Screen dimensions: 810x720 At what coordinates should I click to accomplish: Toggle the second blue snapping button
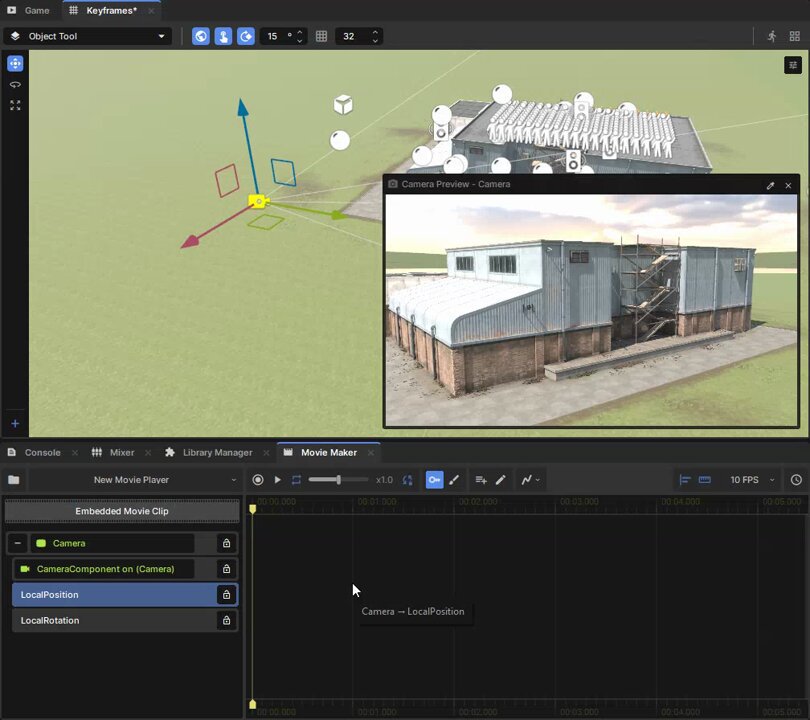[x=223, y=36]
